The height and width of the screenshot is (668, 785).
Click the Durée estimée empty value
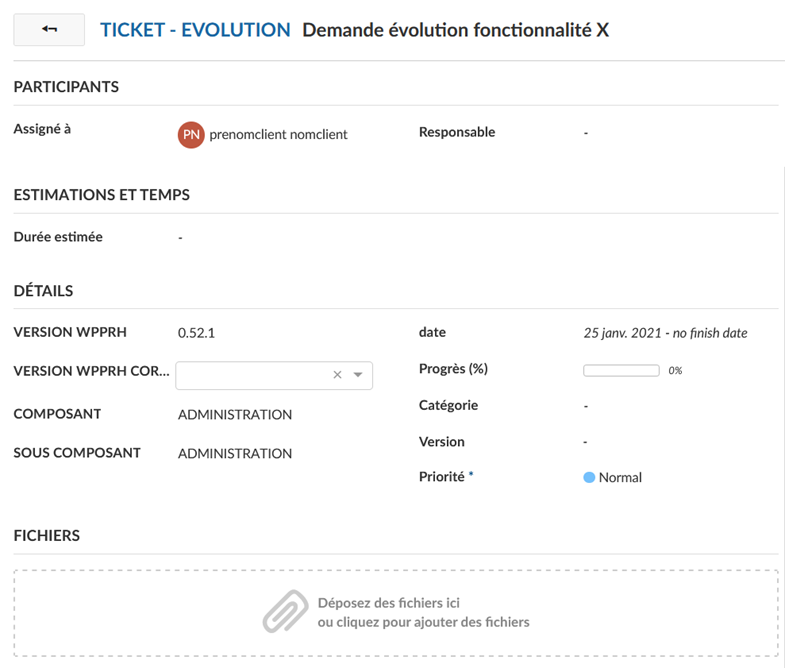tap(180, 238)
